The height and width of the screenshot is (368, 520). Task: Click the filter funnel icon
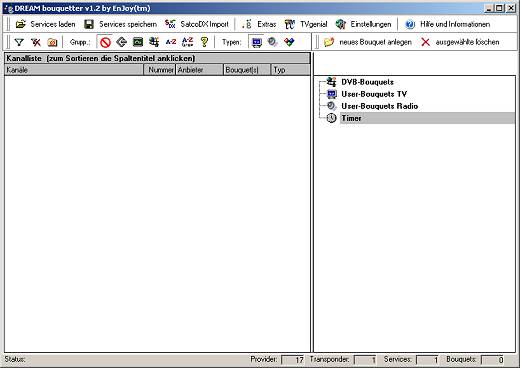click(x=19, y=42)
